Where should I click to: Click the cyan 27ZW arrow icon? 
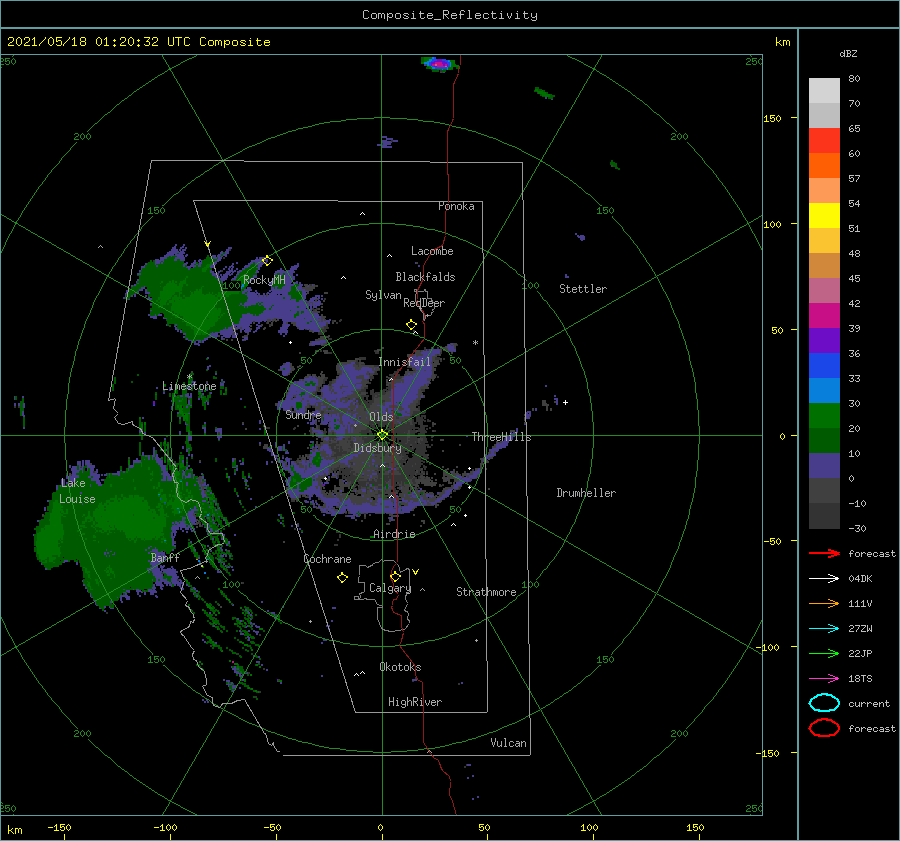[824, 629]
